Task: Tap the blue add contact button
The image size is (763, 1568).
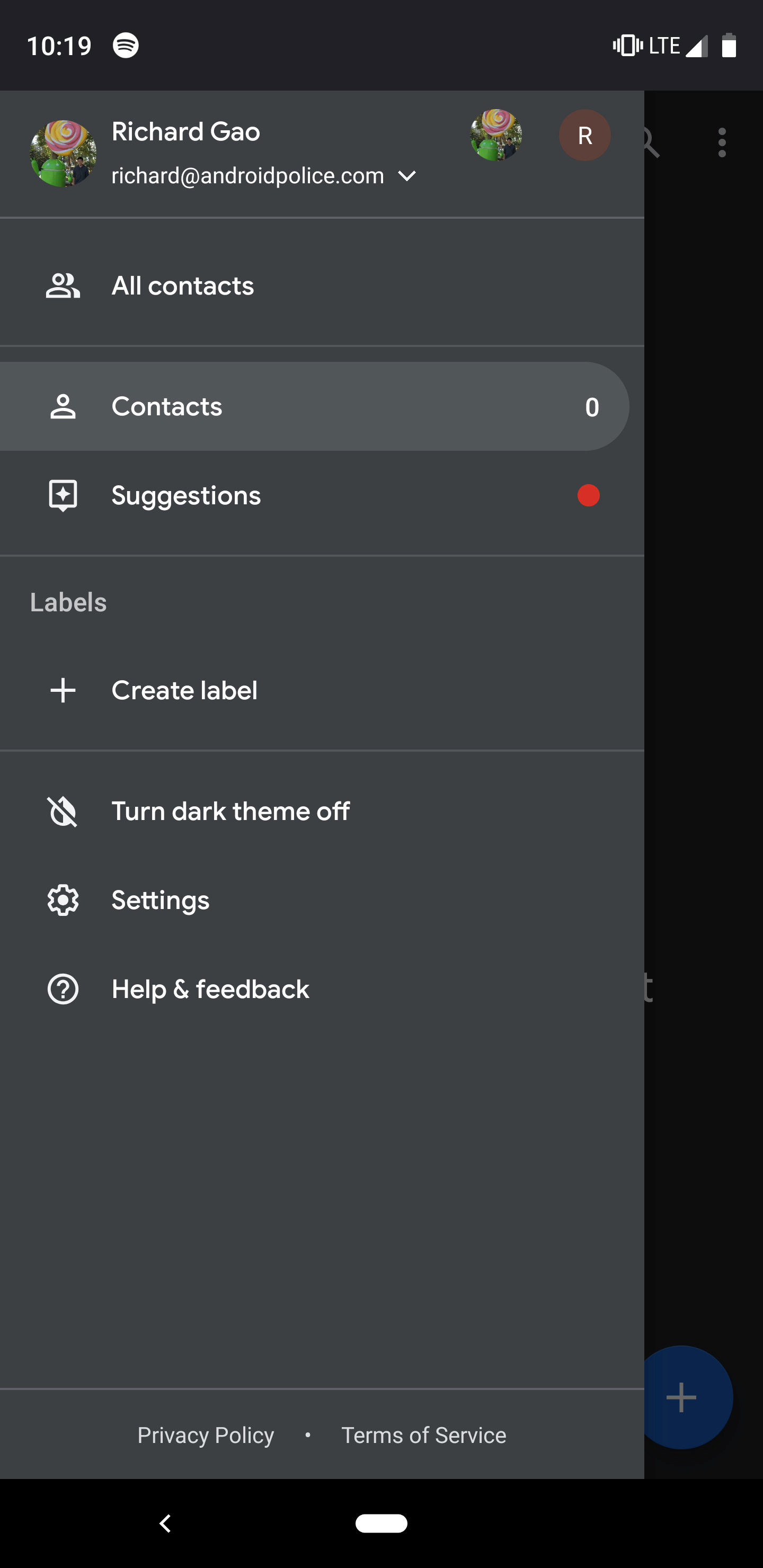Action: pyautogui.click(x=682, y=1397)
